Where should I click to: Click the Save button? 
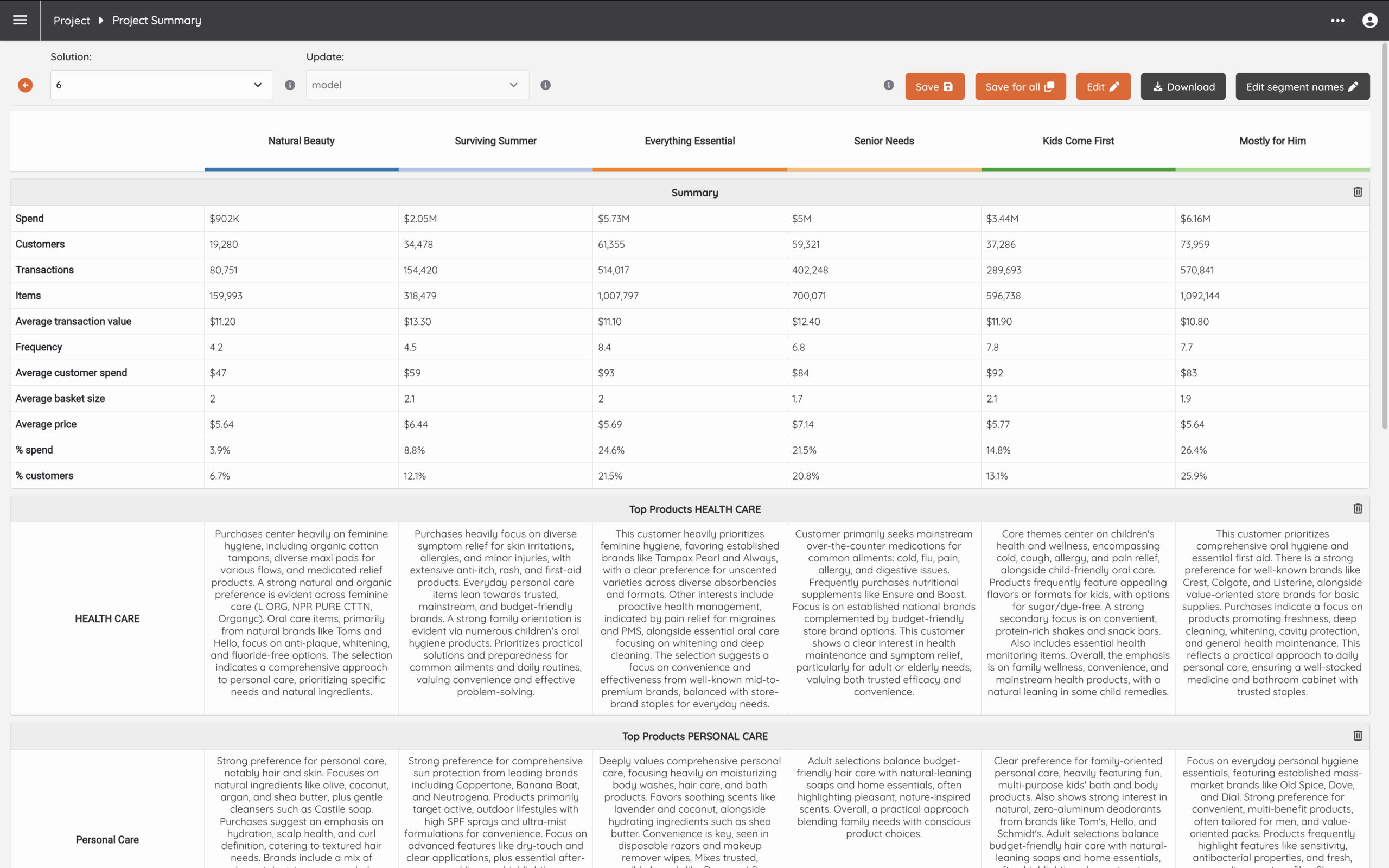(934, 86)
